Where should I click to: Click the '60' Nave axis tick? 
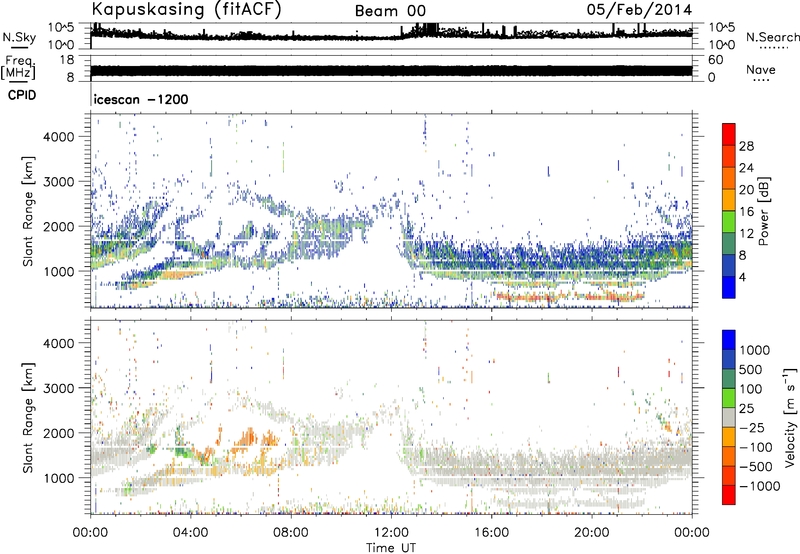[x=715, y=60]
